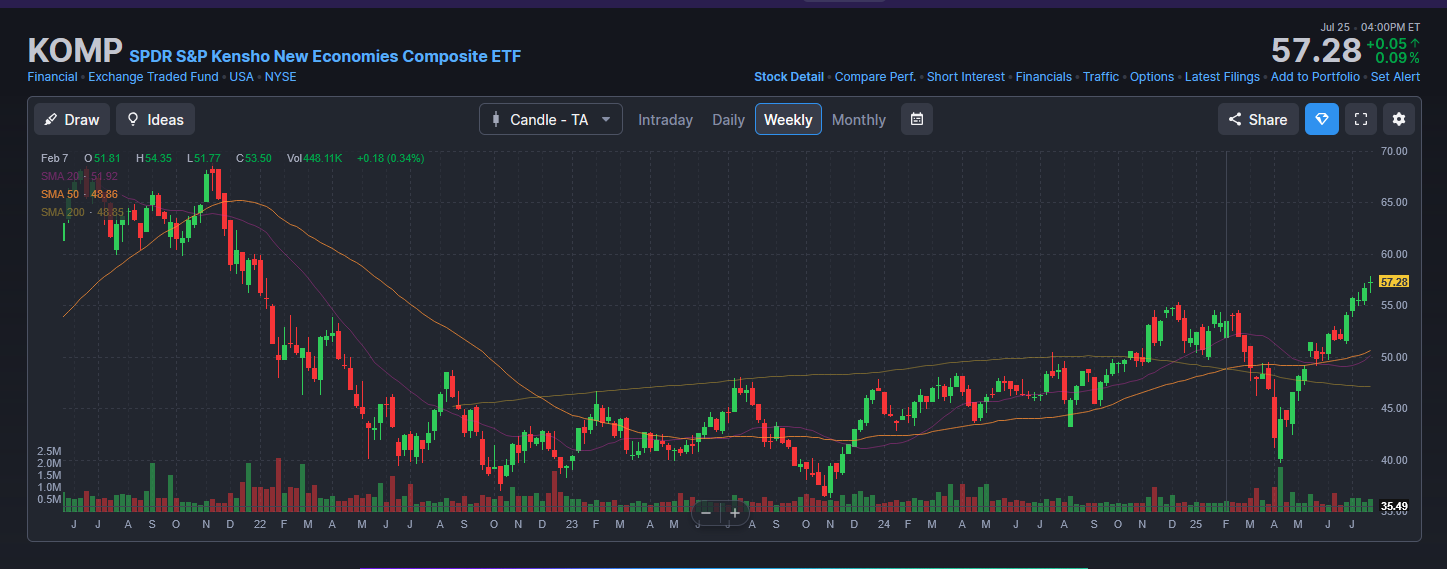Zoom out the chart with the minus button
The width and height of the screenshot is (1447, 569).
tap(706, 513)
